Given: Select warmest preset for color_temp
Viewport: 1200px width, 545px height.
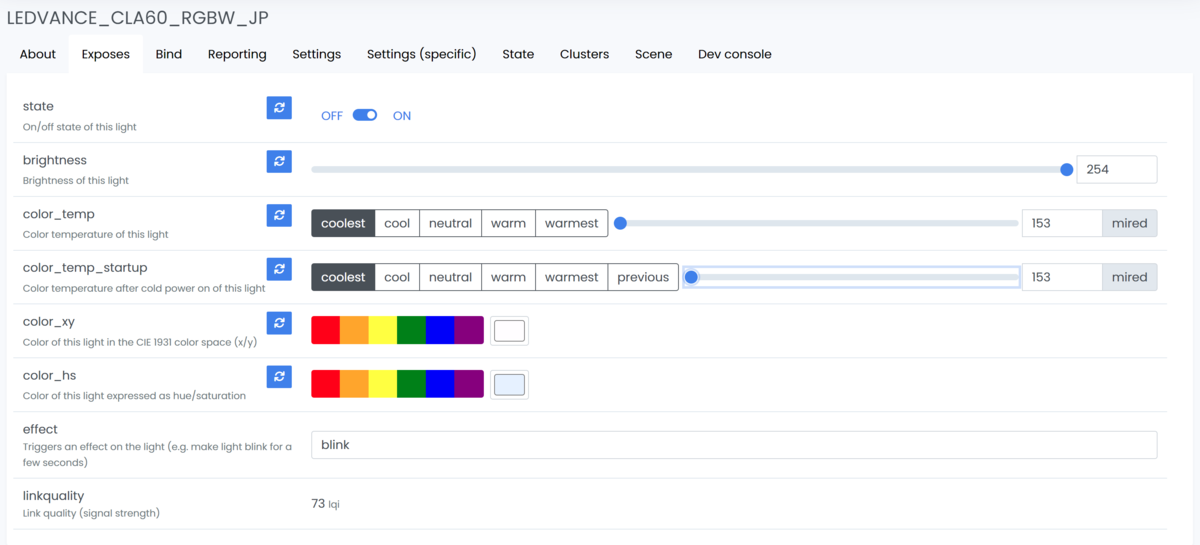Looking at the screenshot, I should pyautogui.click(x=571, y=223).
